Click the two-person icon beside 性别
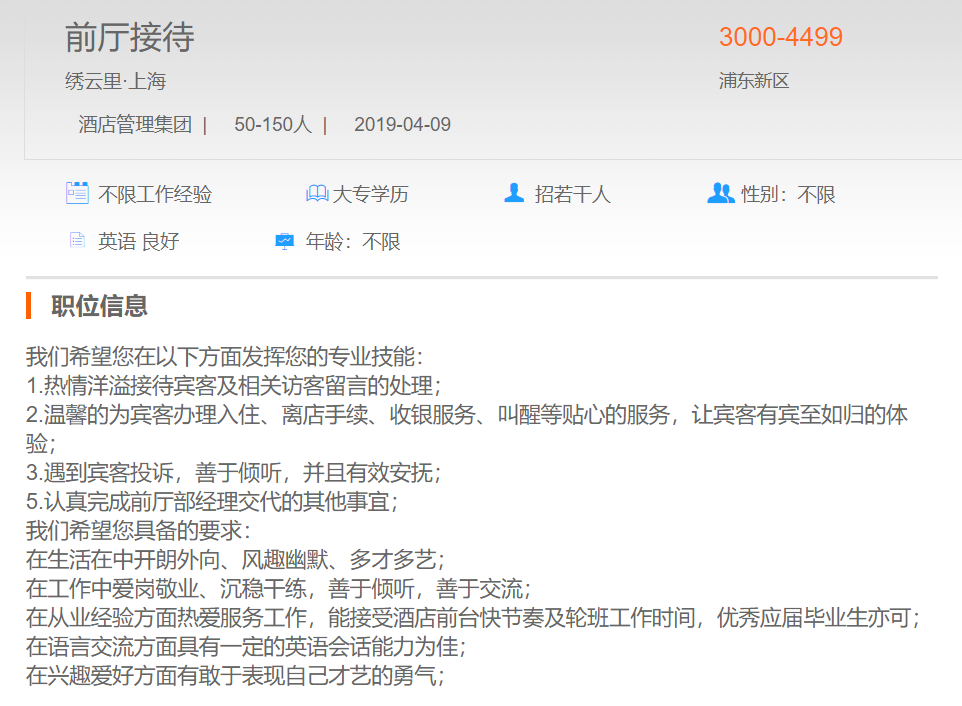Image resolution: width=962 pixels, height=706 pixels. [x=720, y=193]
